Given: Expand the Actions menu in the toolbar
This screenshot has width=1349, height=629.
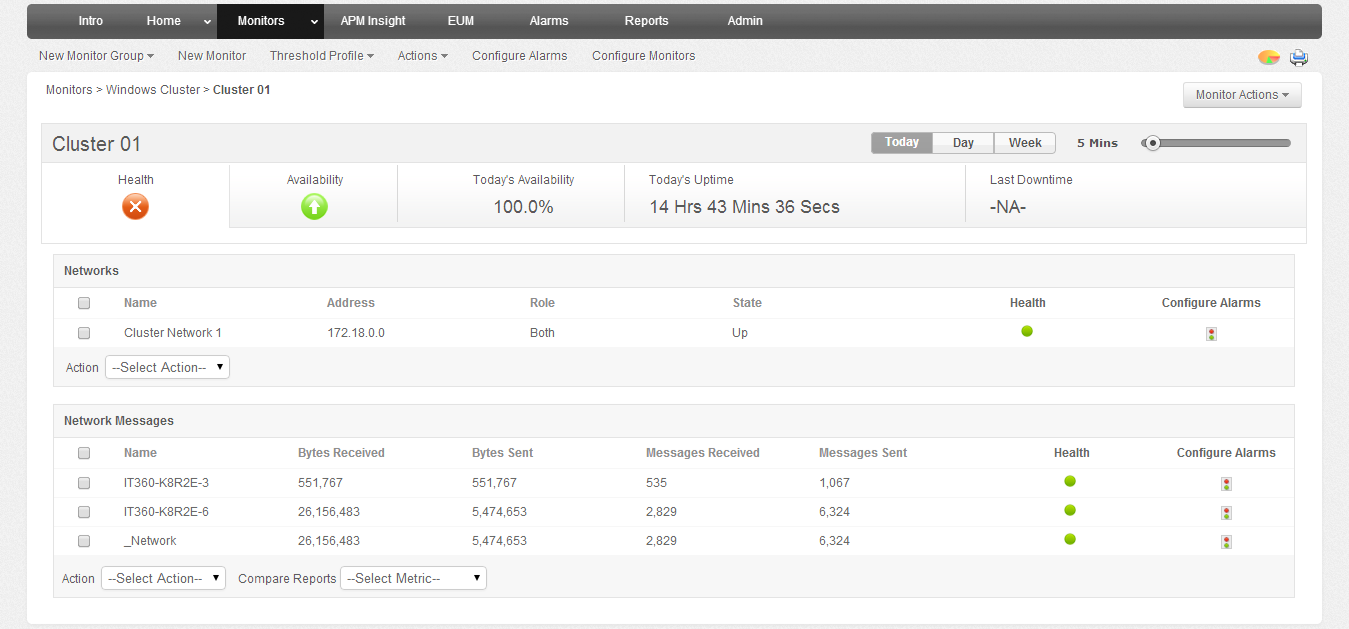Looking at the screenshot, I should [x=422, y=56].
